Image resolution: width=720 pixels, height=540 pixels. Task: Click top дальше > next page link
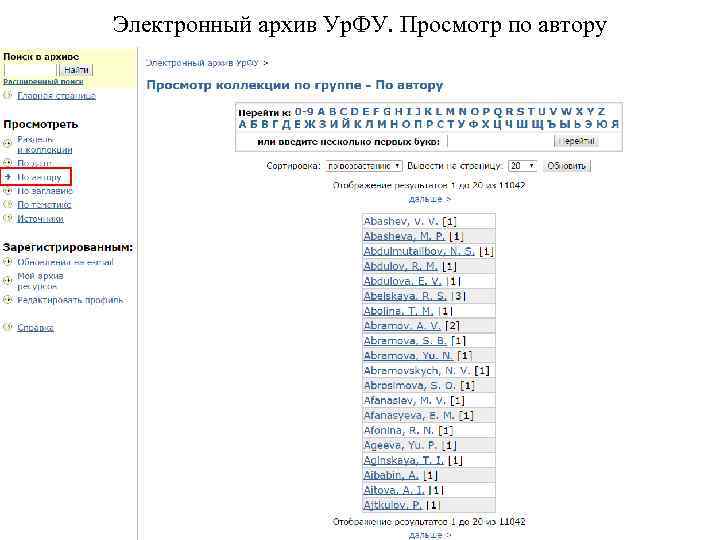coord(430,199)
